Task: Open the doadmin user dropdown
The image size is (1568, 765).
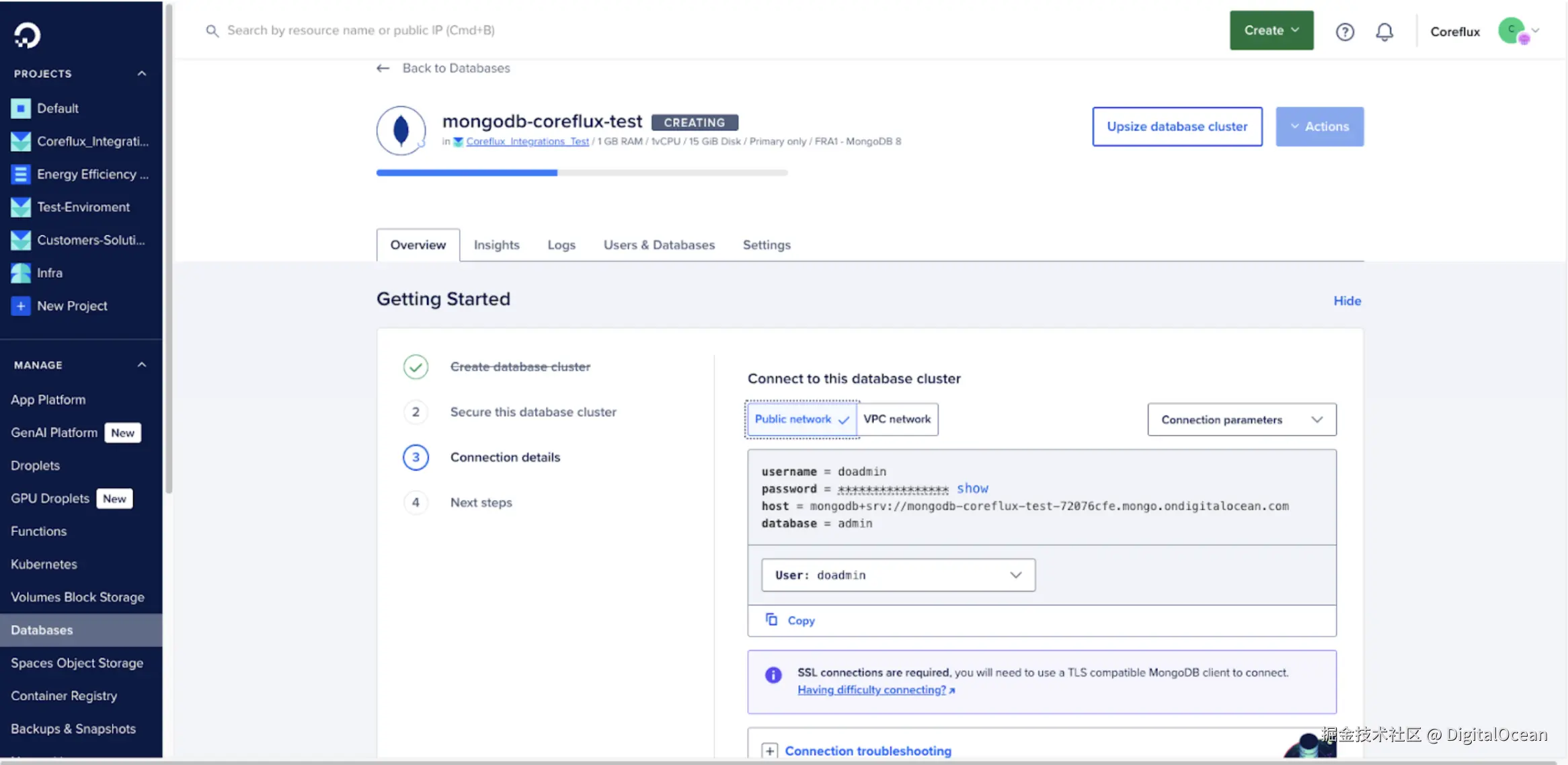Action: tap(897, 575)
